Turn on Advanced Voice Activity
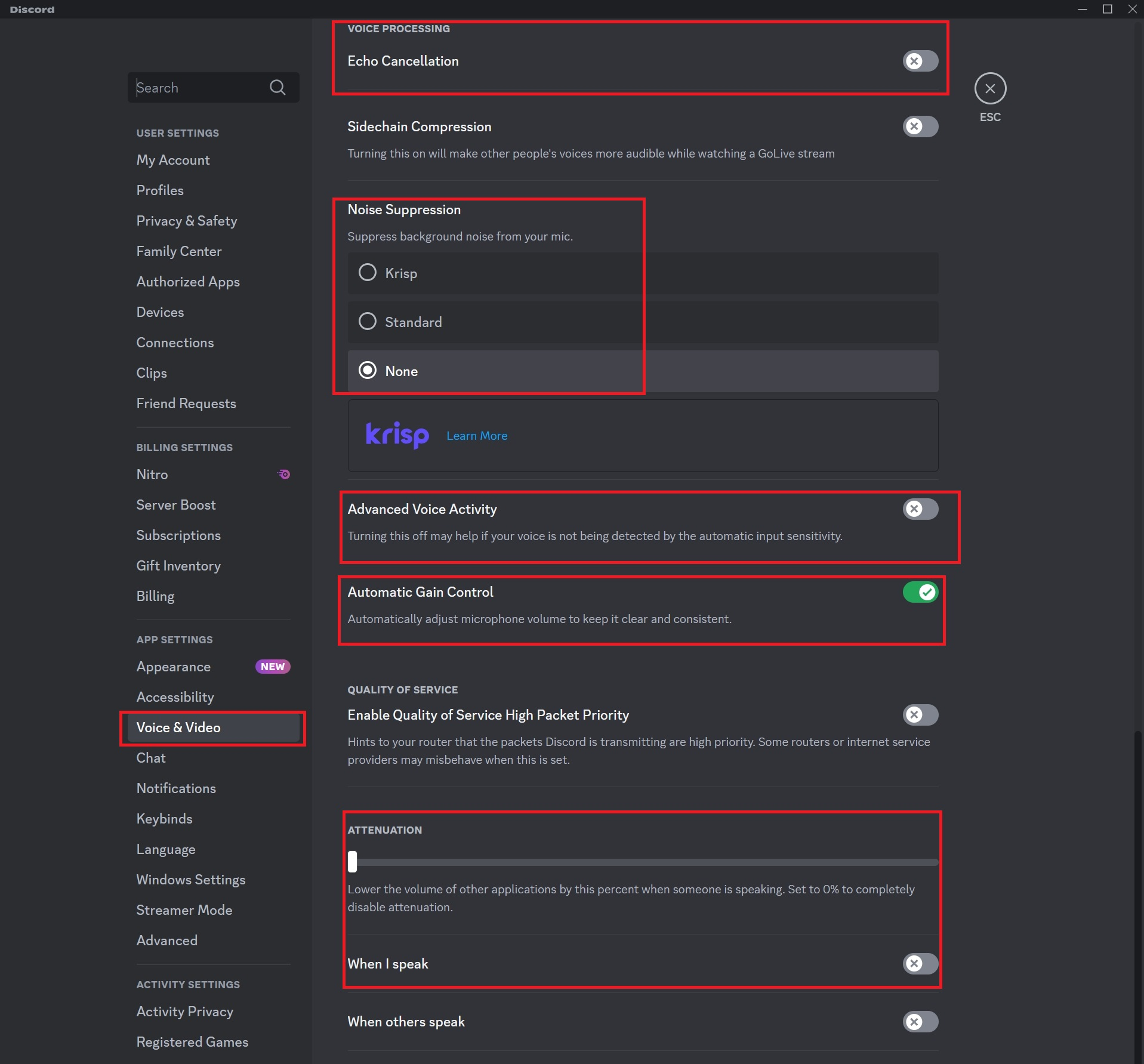Viewport: 1144px width, 1064px height. pyautogui.click(x=920, y=509)
